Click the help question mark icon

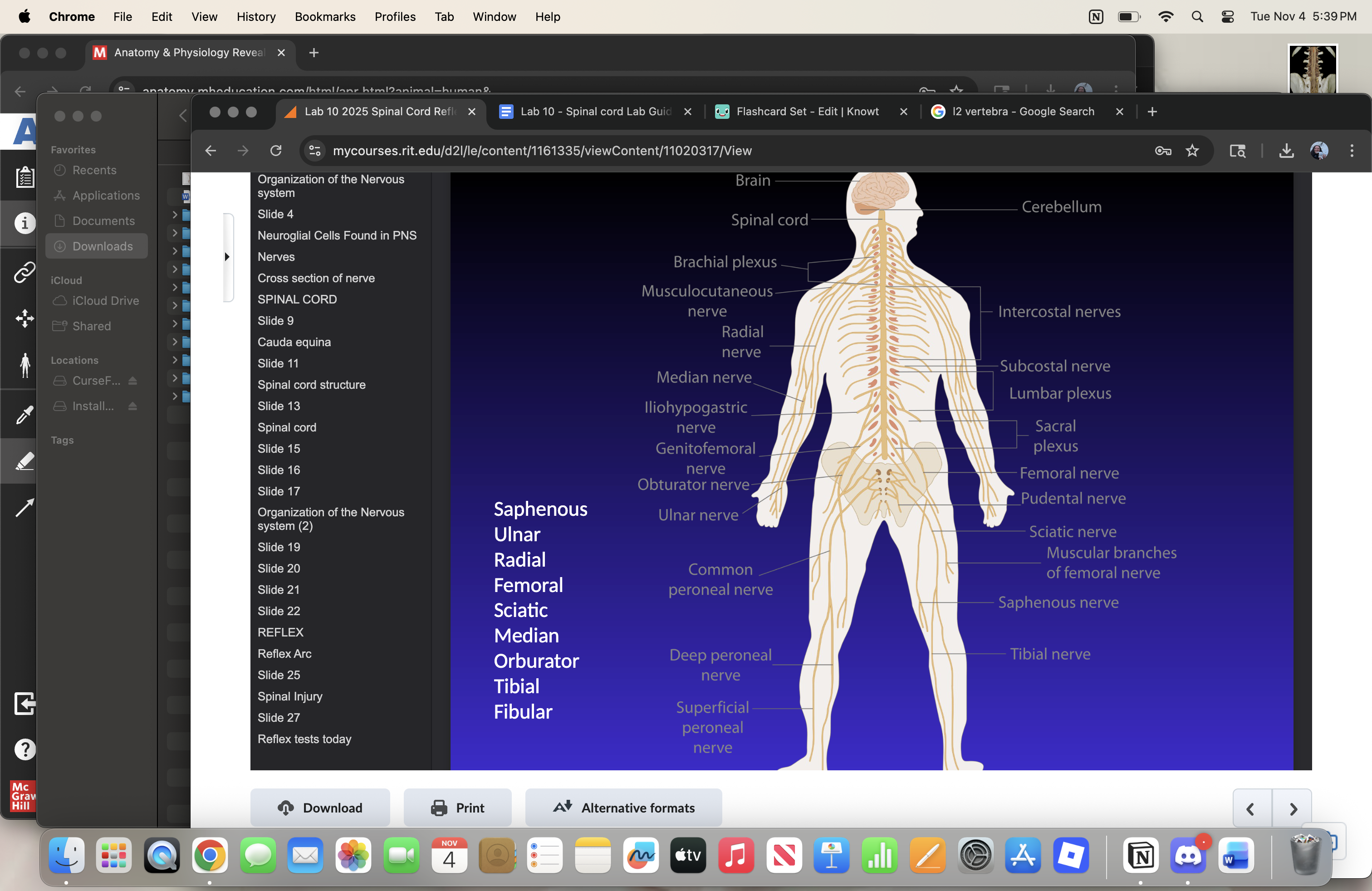coord(24,749)
